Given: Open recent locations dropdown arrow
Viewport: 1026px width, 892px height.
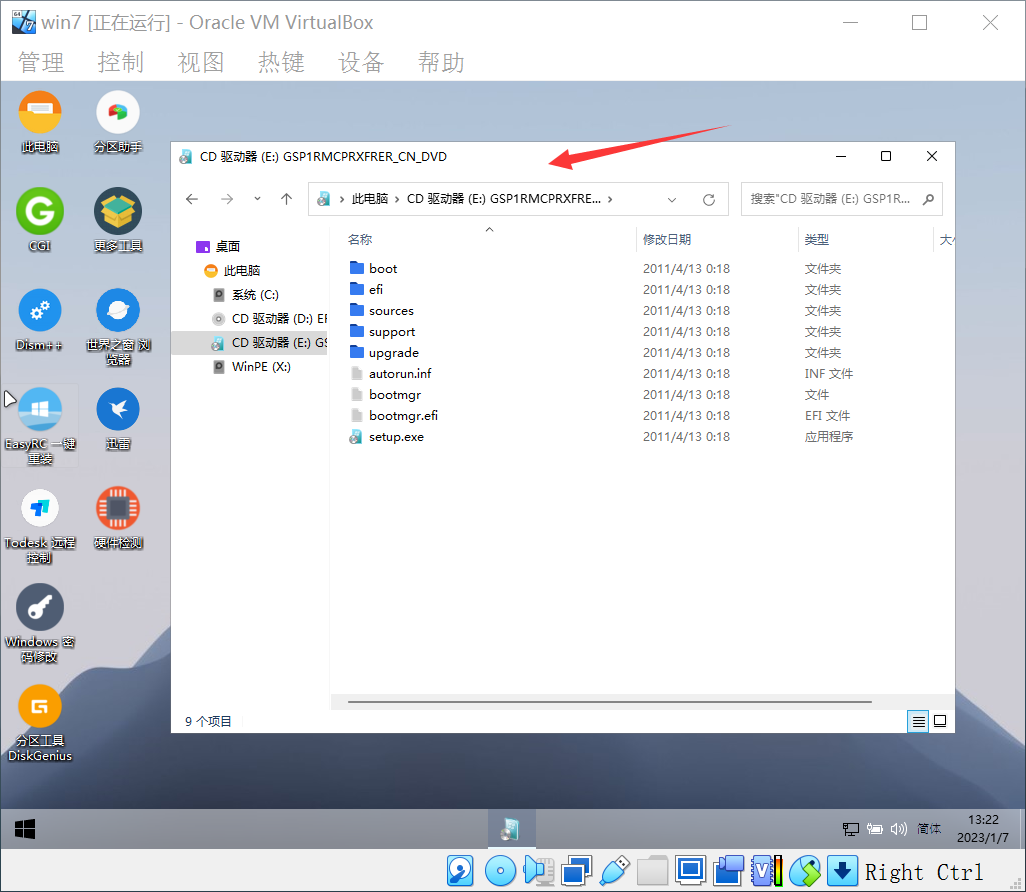Looking at the screenshot, I should (257, 199).
